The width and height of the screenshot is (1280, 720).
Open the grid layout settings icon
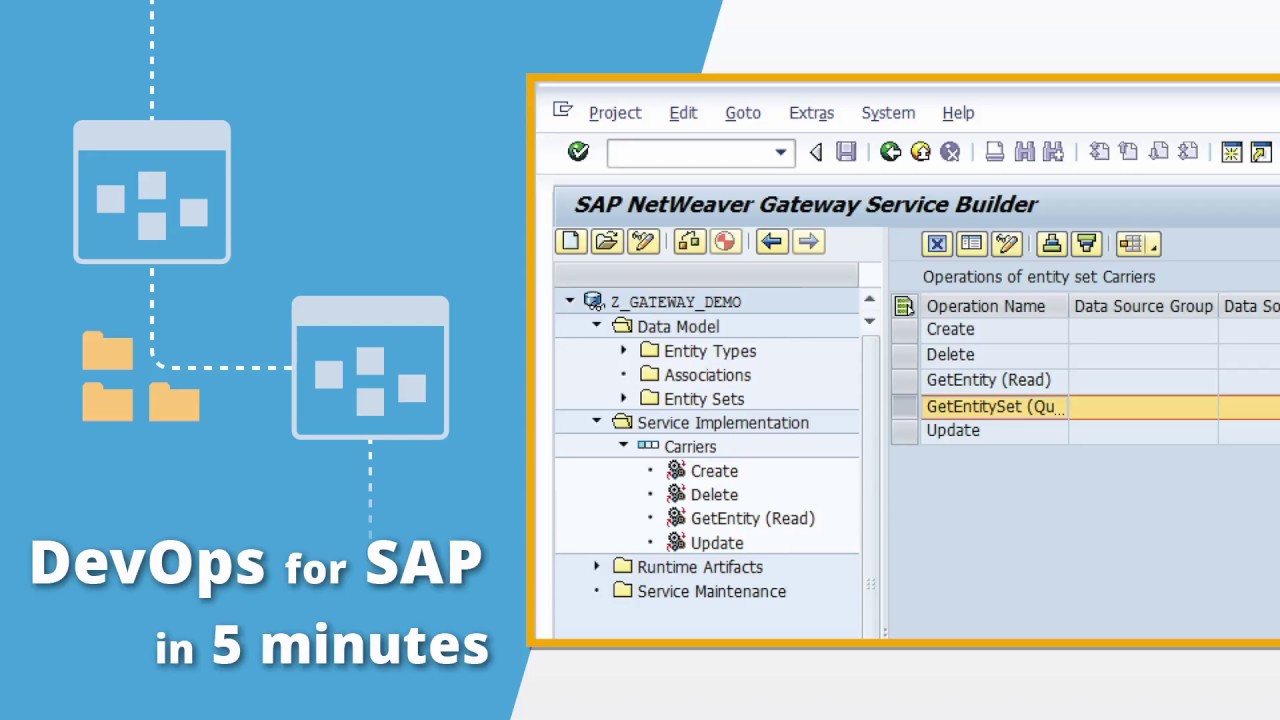(1138, 243)
